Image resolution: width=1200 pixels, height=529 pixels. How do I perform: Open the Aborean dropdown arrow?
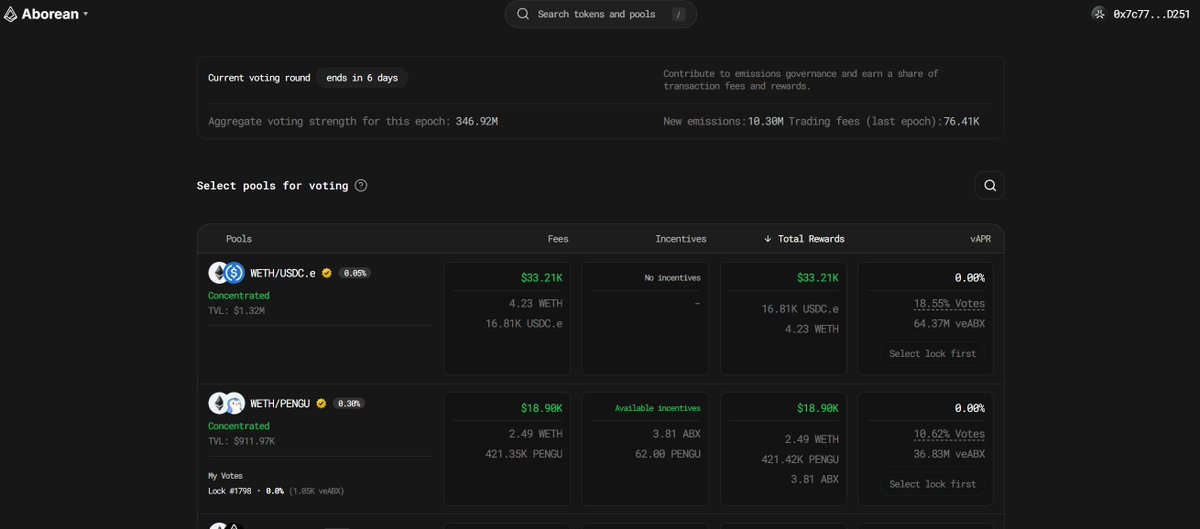pyautogui.click(x=85, y=14)
